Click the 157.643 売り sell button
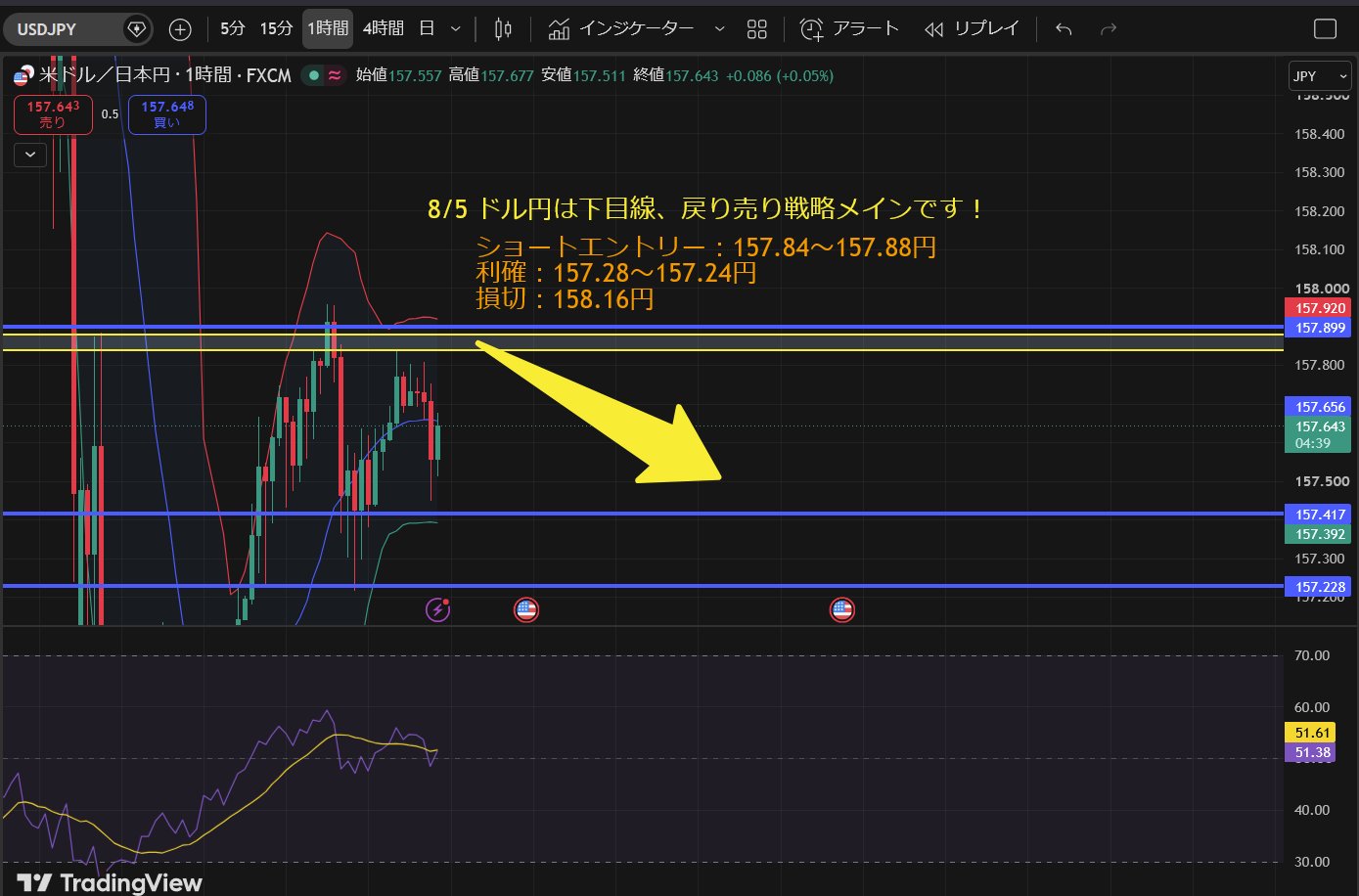 click(x=53, y=113)
